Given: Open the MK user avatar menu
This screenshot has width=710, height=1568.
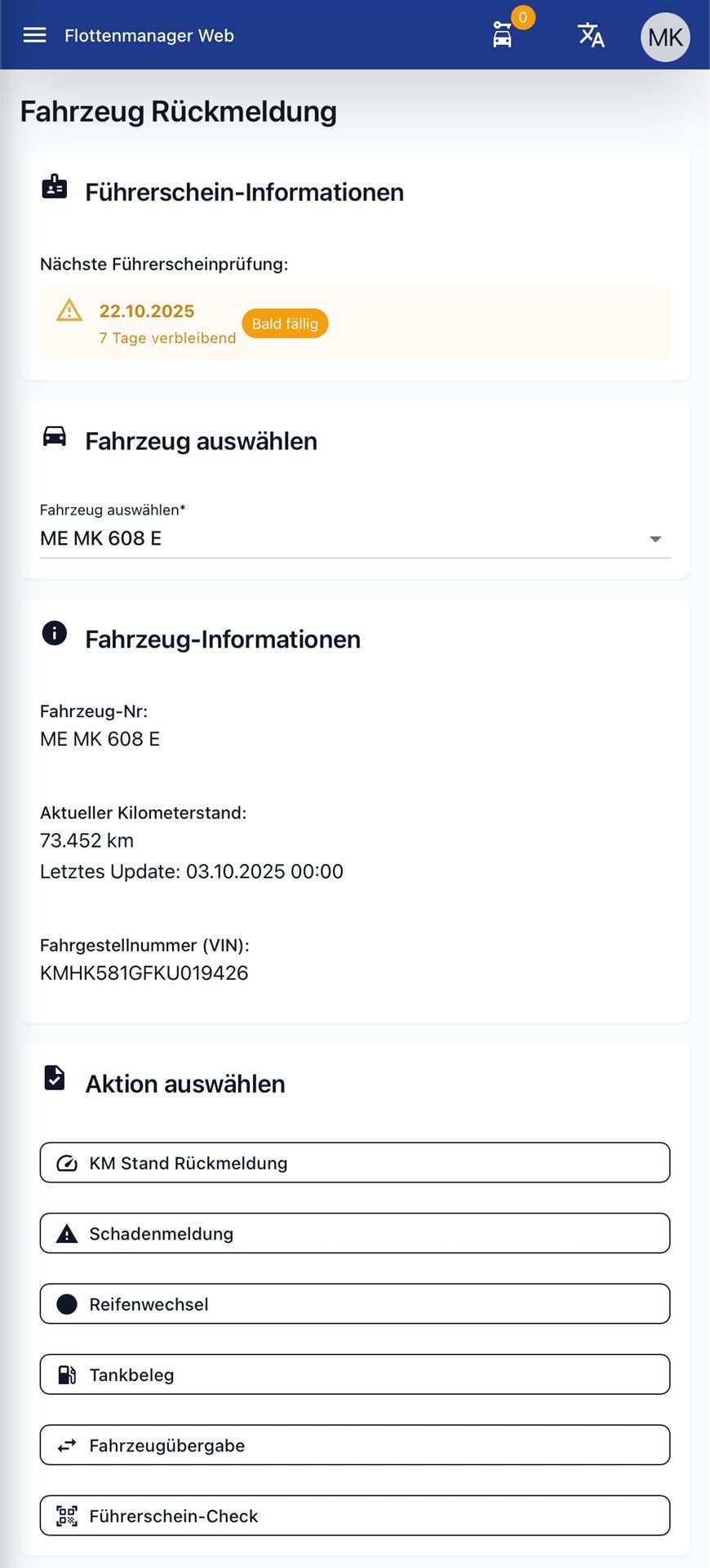Looking at the screenshot, I should [x=665, y=37].
